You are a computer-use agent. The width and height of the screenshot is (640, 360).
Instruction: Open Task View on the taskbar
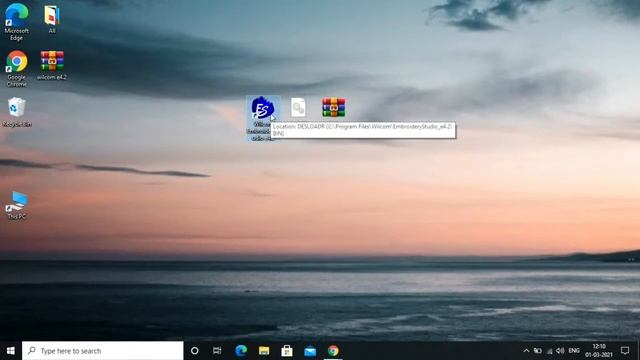(x=217, y=351)
